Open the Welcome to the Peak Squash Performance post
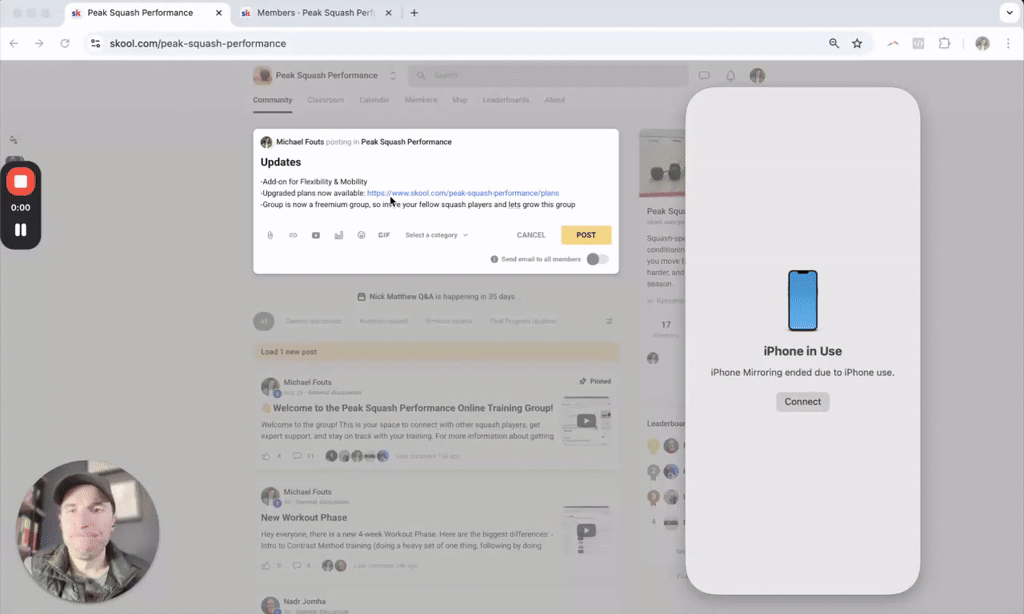 (x=413, y=408)
